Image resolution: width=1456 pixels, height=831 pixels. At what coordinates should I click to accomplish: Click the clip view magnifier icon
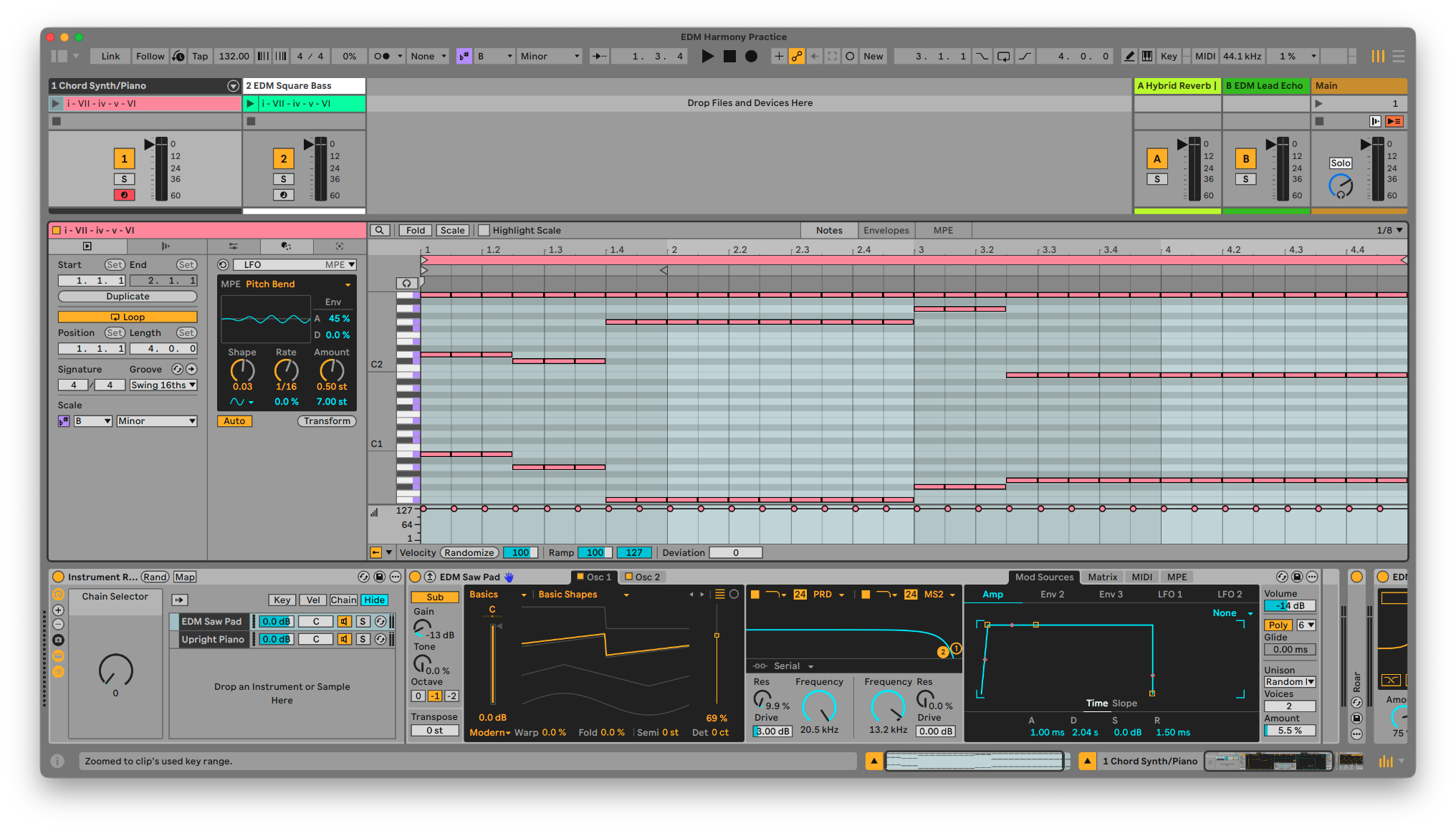379,230
